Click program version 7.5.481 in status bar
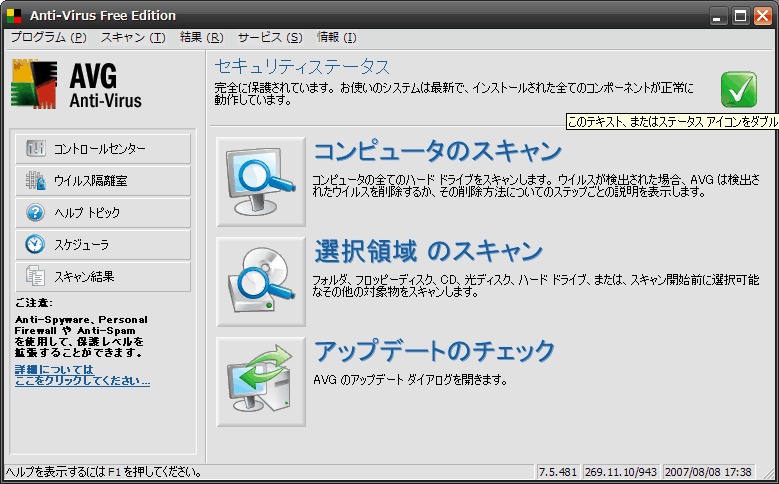Image resolution: width=779 pixels, height=484 pixels. coord(558,472)
